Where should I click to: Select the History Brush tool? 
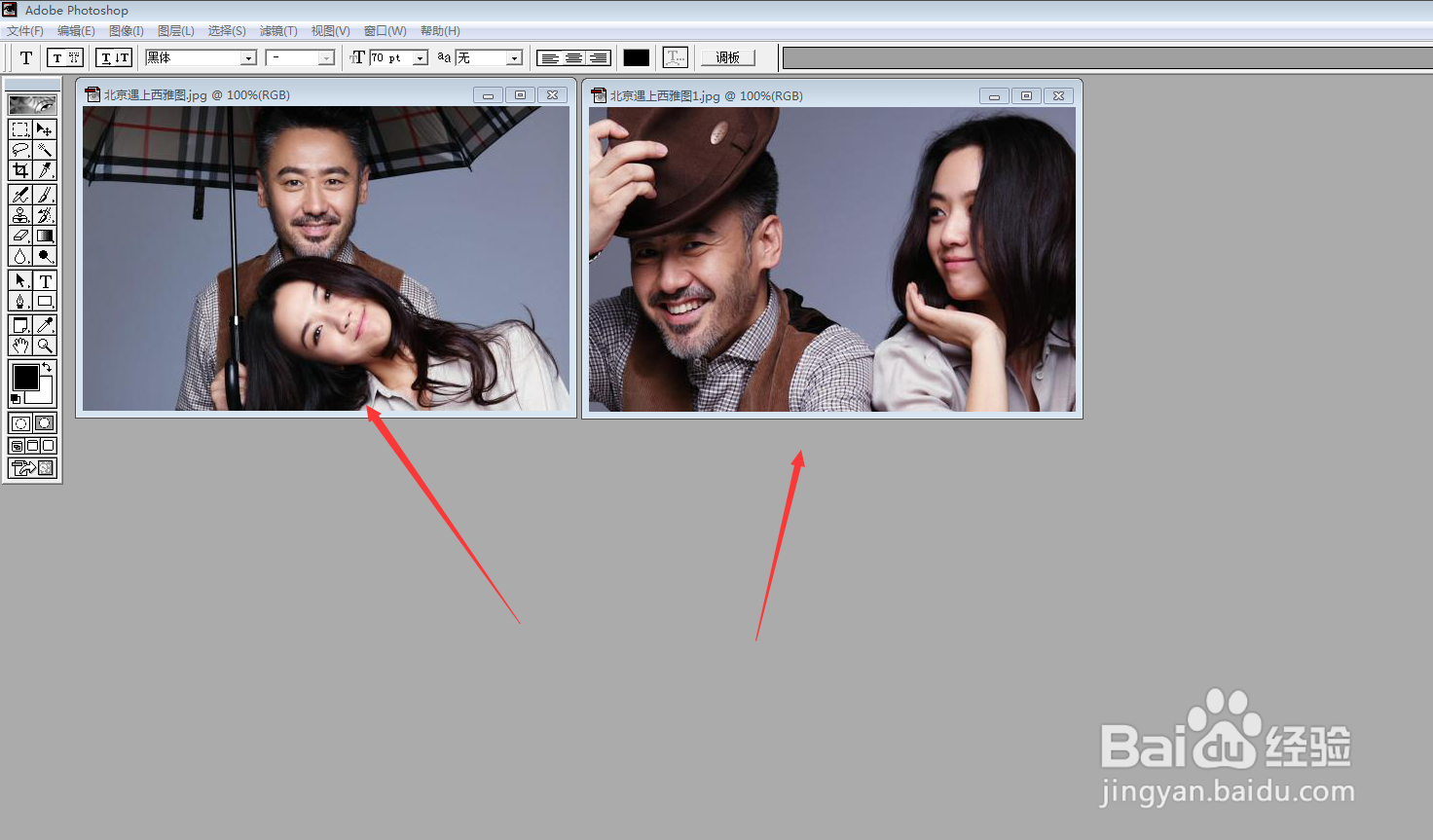coord(45,215)
